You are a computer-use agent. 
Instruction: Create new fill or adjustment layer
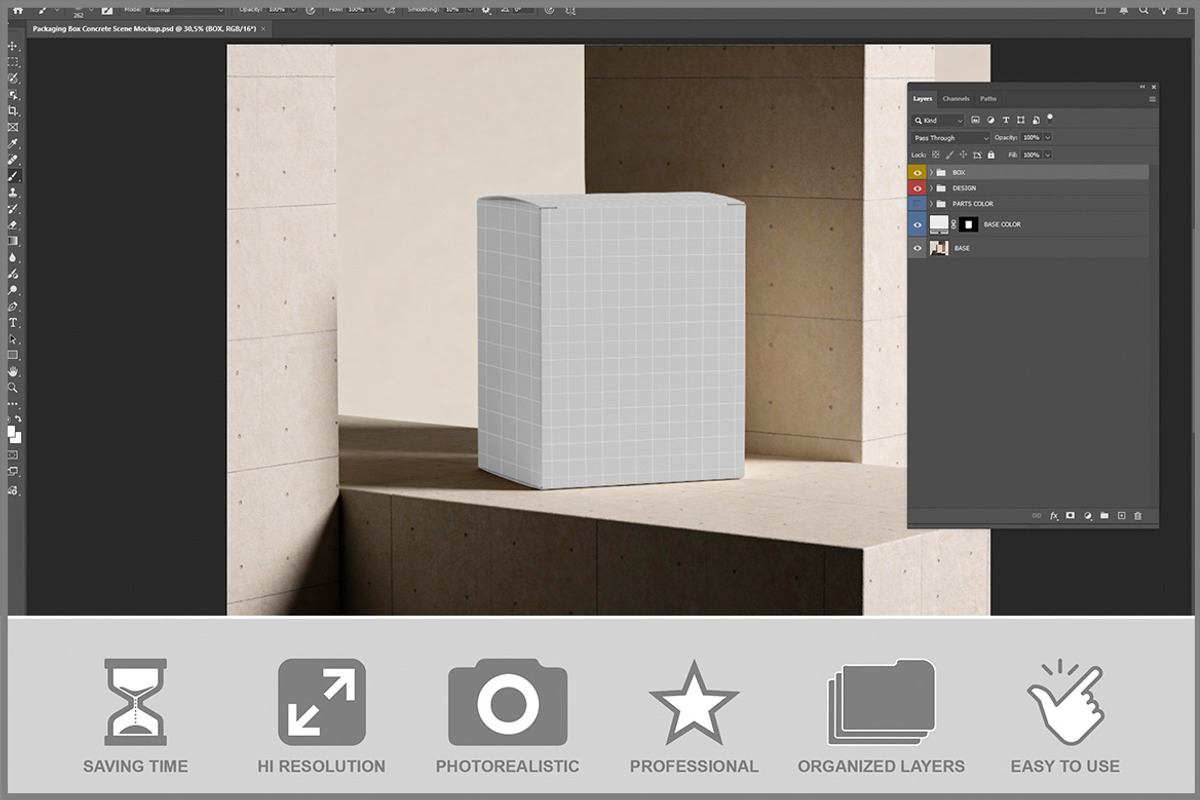click(x=1088, y=516)
